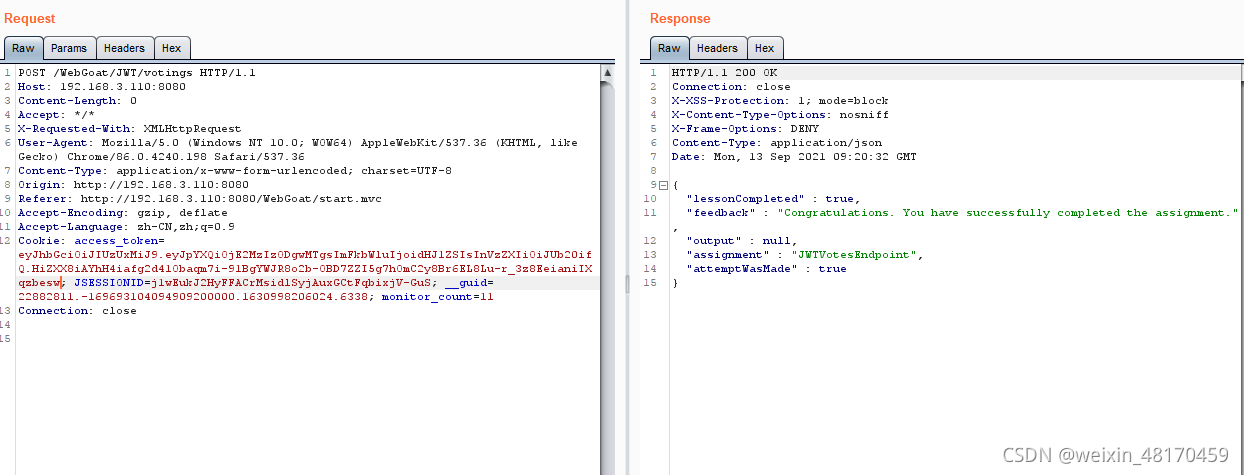Open the Request Hex tab
Image resolution: width=1244 pixels, height=475 pixels.
point(172,48)
